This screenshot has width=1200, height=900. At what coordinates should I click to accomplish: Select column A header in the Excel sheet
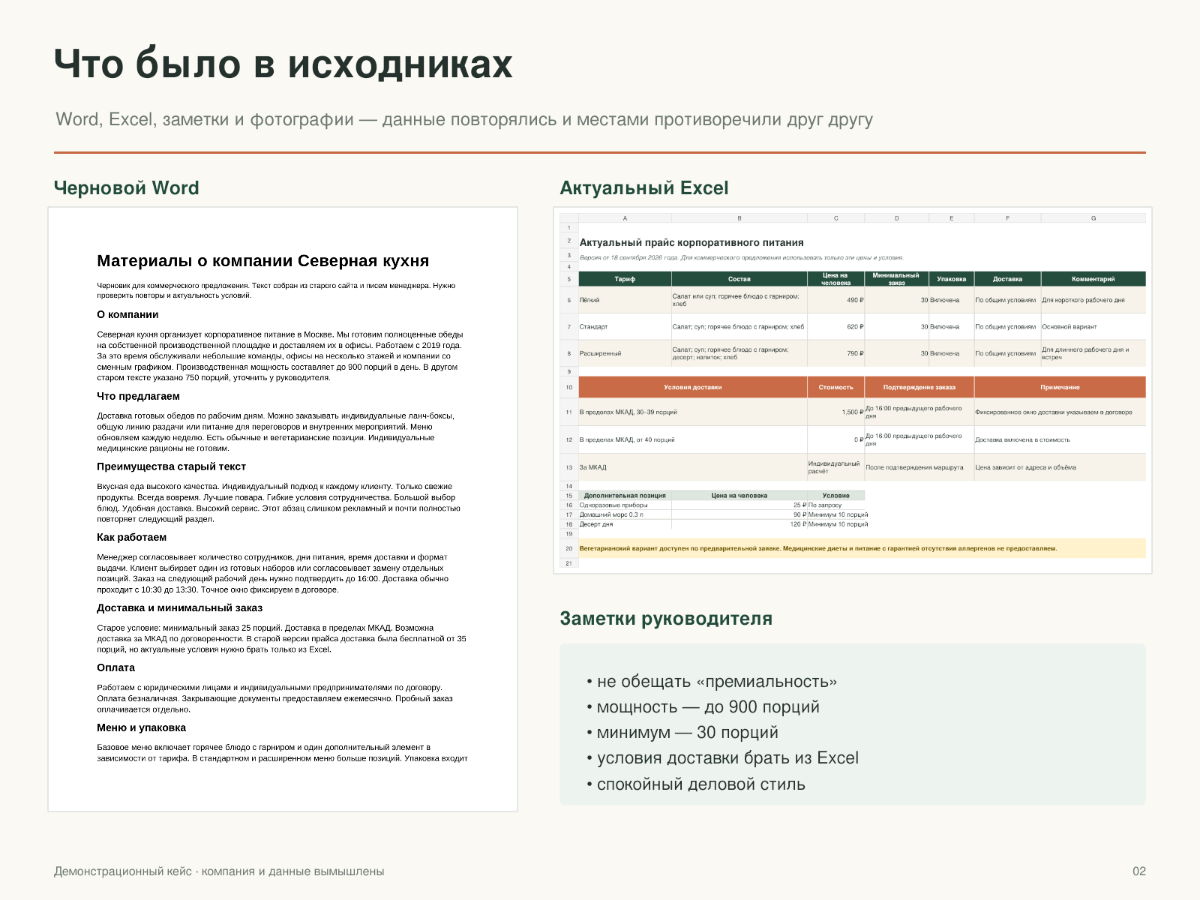pyautogui.click(x=624, y=218)
